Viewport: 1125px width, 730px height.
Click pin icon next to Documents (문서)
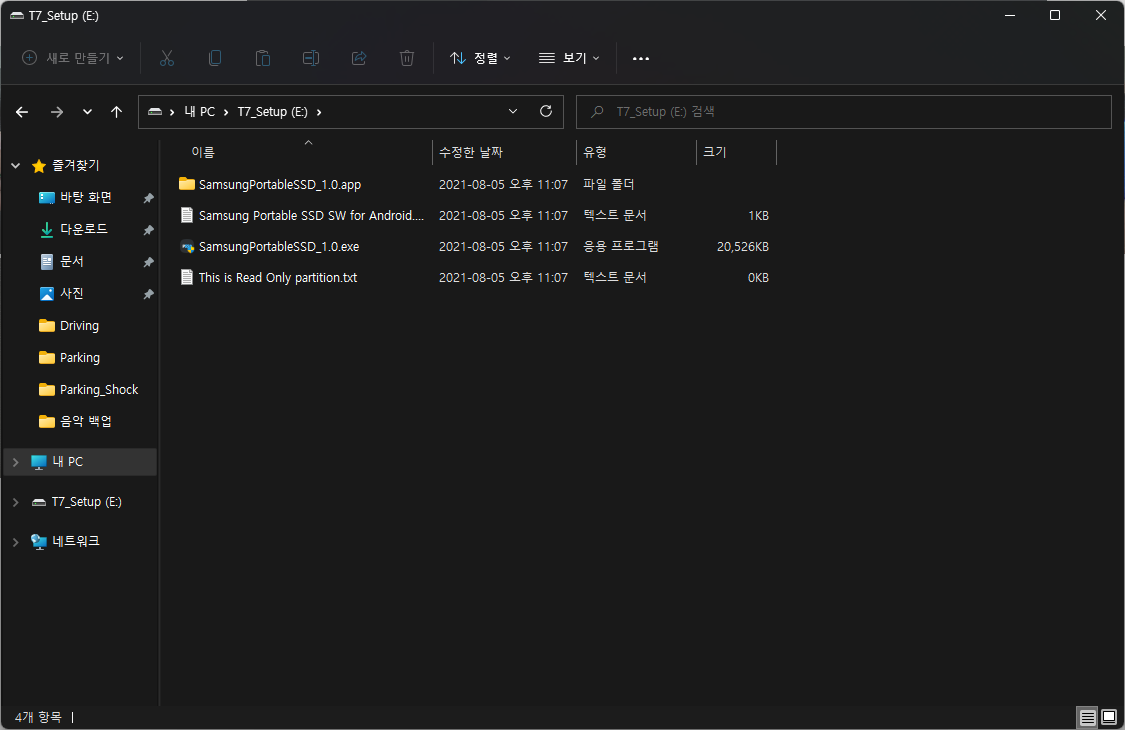(149, 263)
